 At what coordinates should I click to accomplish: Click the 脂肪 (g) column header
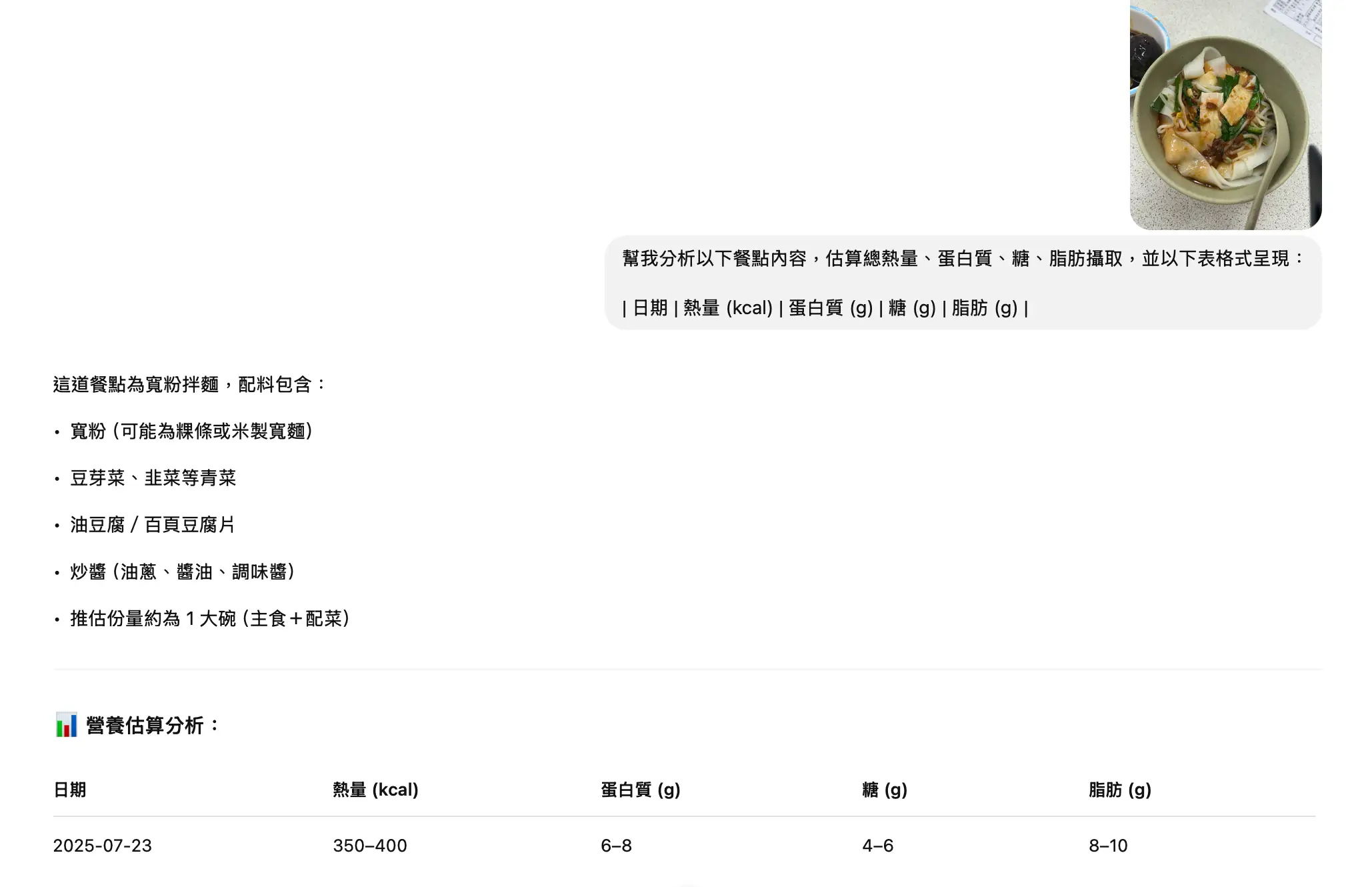1120,790
